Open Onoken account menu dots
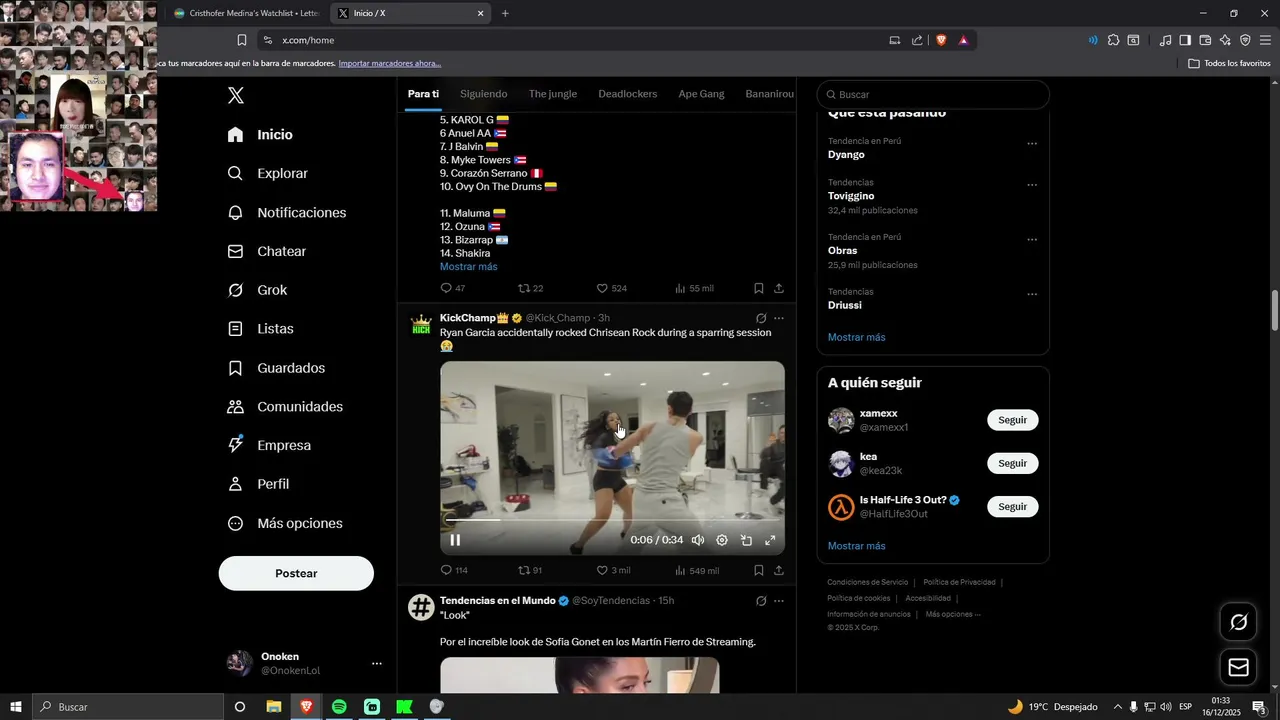Screen dimensions: 1280x720 tap(377, 663)
